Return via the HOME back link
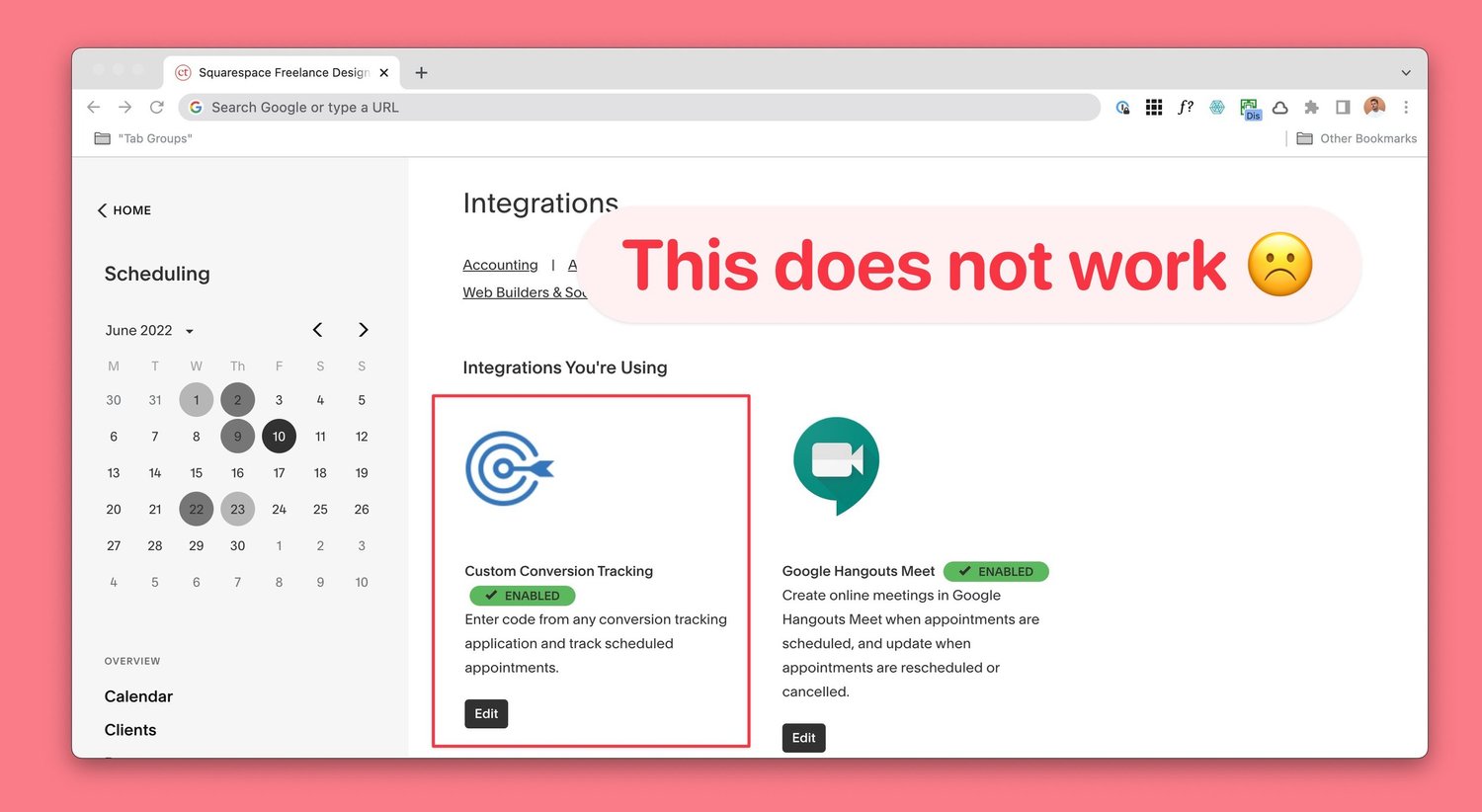Viewport: 1482px width, 812px height. click(124, 210)
